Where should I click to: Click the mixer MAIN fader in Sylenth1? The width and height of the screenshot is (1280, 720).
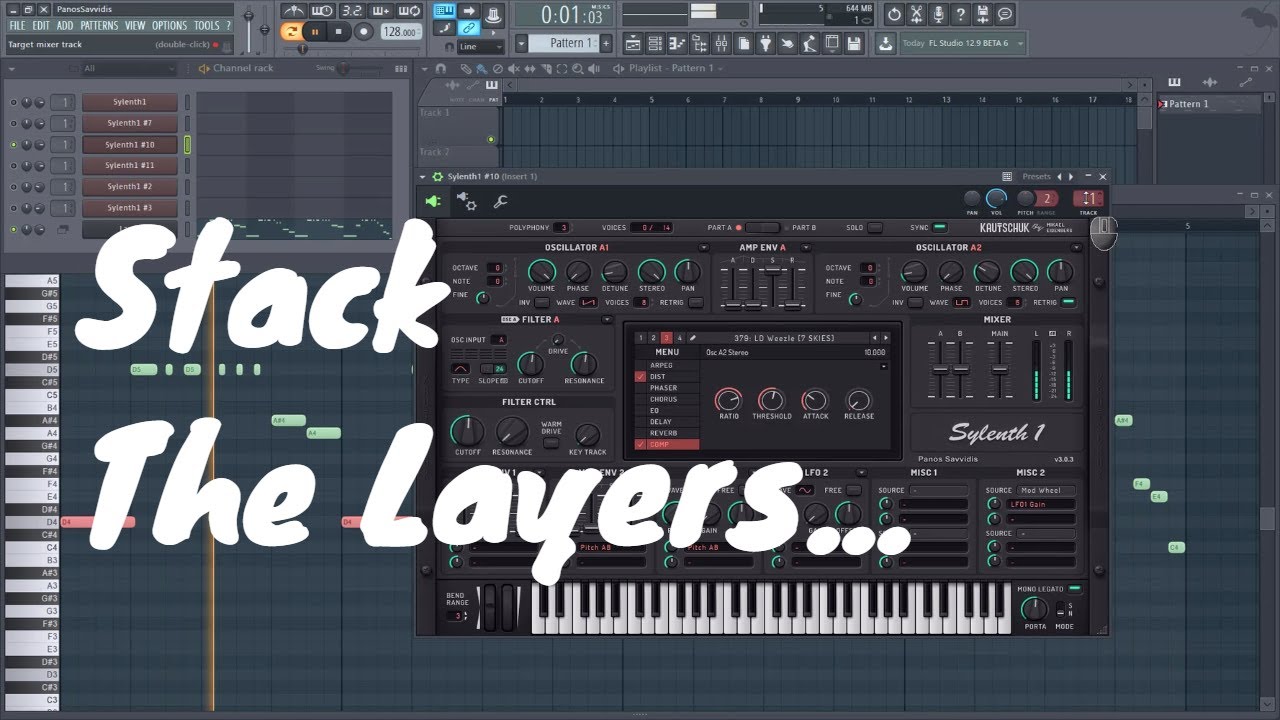point(999,369)
